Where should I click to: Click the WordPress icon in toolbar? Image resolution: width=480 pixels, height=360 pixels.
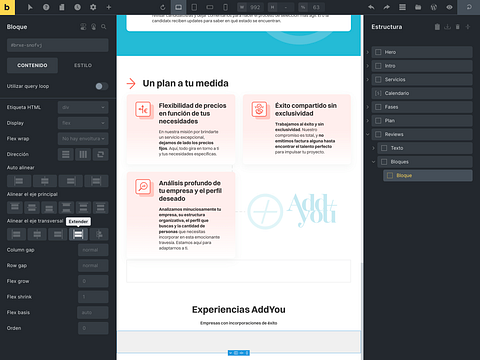(434, 7)
